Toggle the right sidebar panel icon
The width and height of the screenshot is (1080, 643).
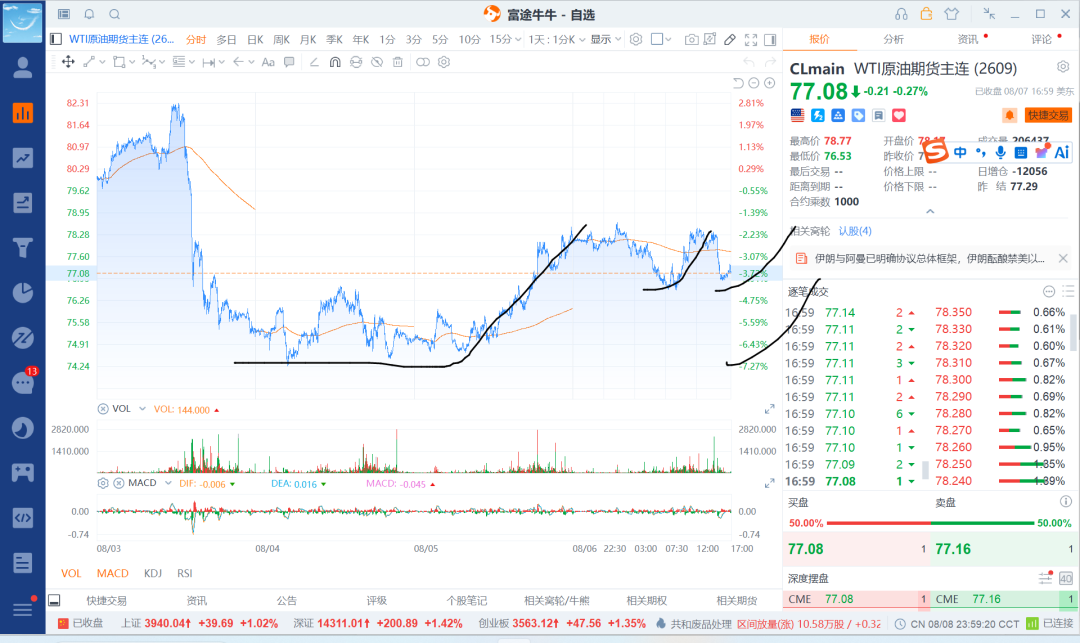tap(770, 40)
